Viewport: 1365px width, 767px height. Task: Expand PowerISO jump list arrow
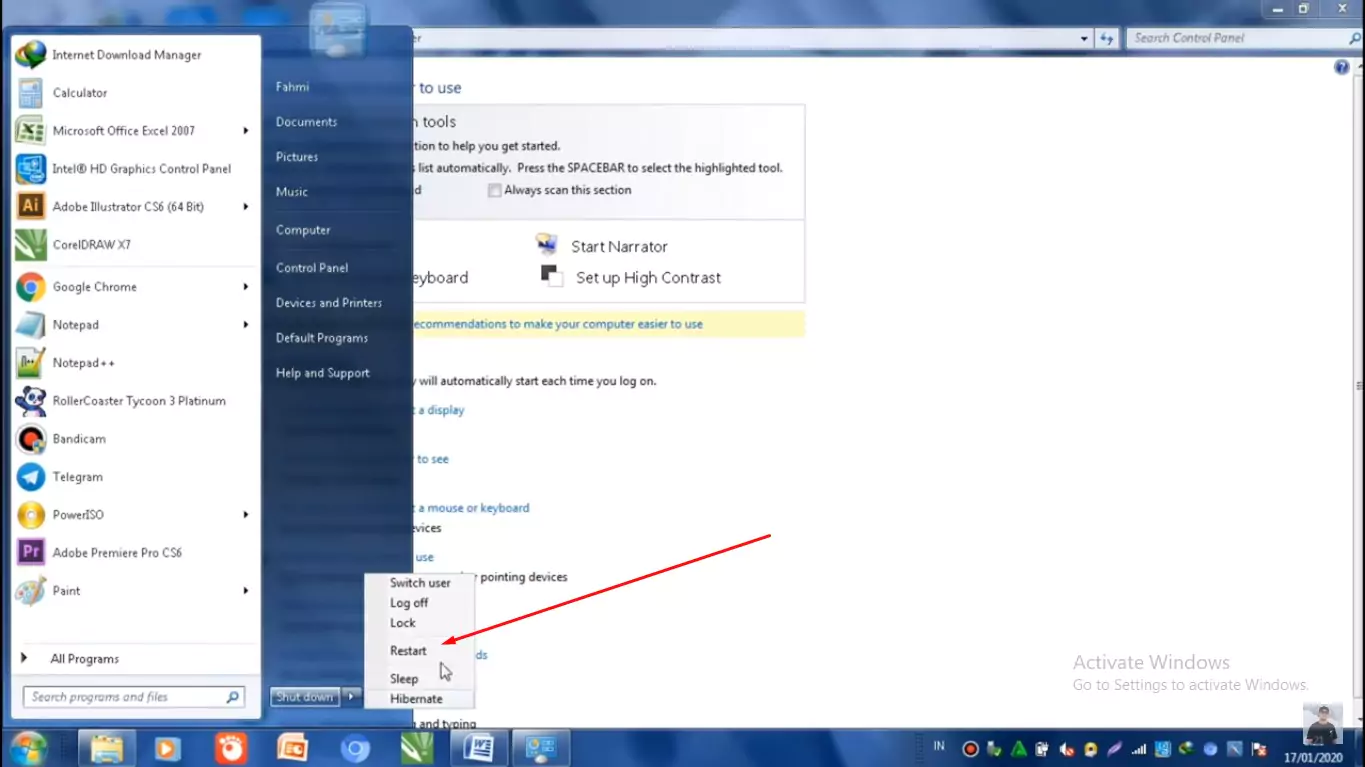pyautogui.click(x=246, y=515)
